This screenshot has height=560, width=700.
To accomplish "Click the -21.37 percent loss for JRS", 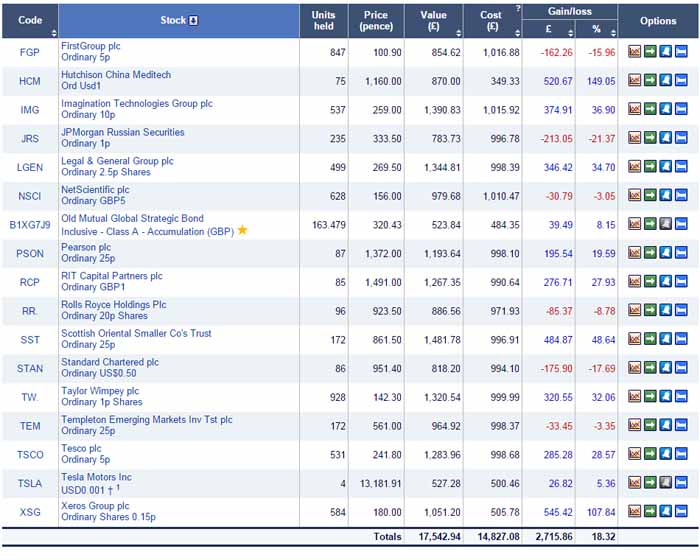I will click(x=602, y=139).
